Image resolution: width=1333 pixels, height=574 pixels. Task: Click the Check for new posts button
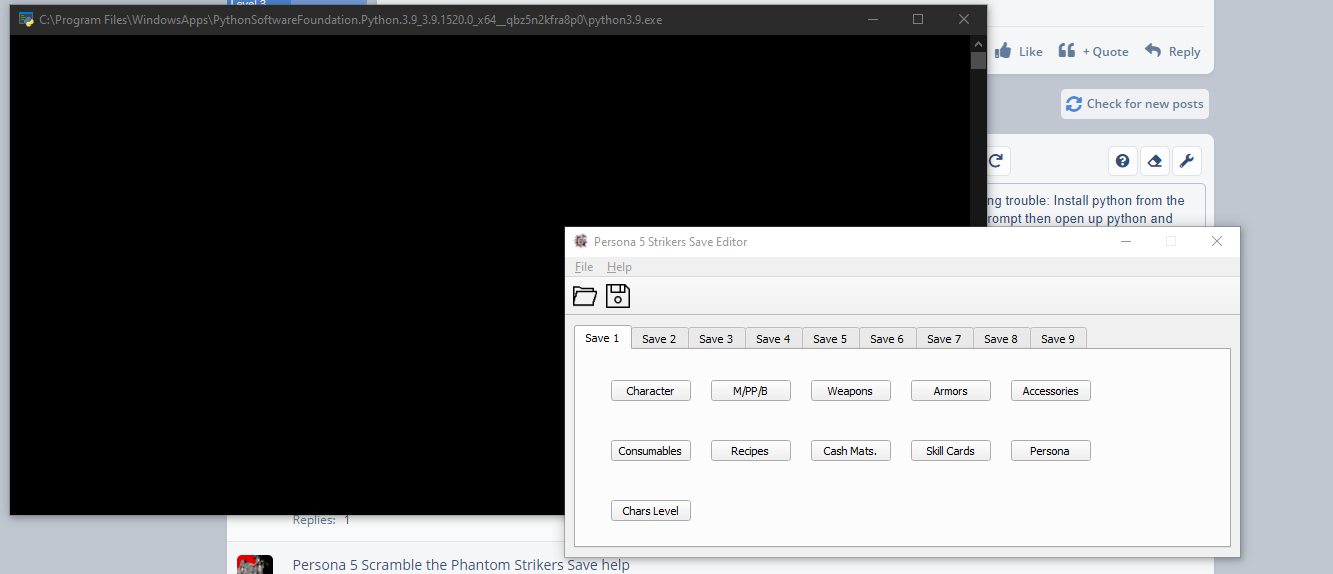point(1134,104)
